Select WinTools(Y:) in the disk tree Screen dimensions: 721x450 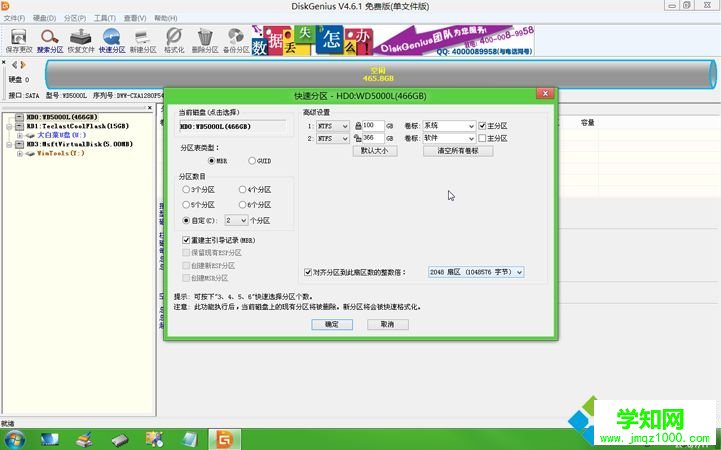(x=61, y=154)
